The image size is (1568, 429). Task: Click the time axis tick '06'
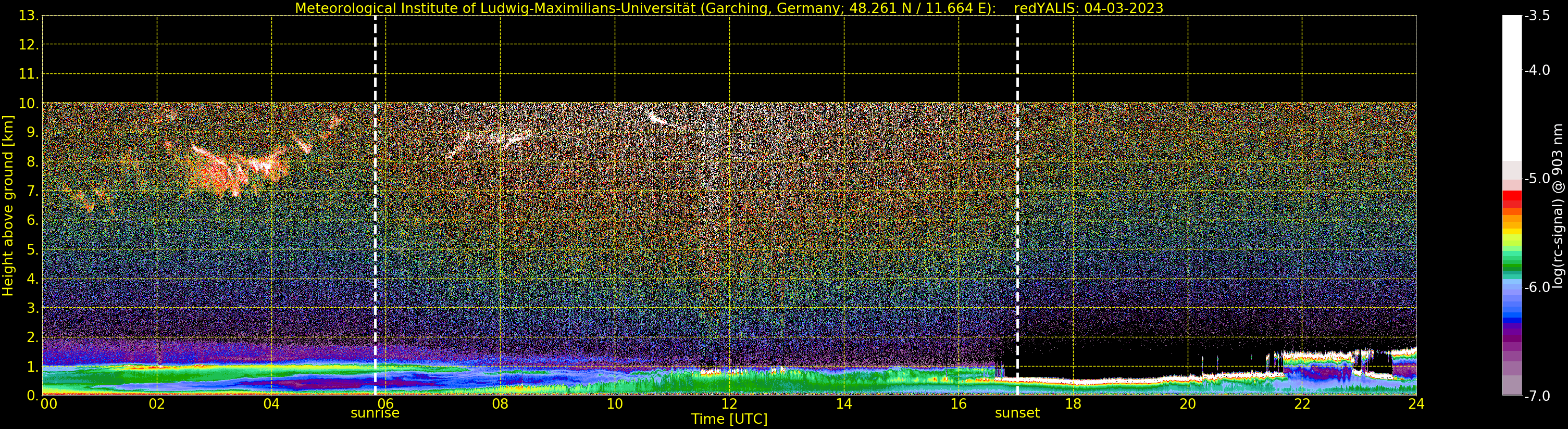[386, 404]
